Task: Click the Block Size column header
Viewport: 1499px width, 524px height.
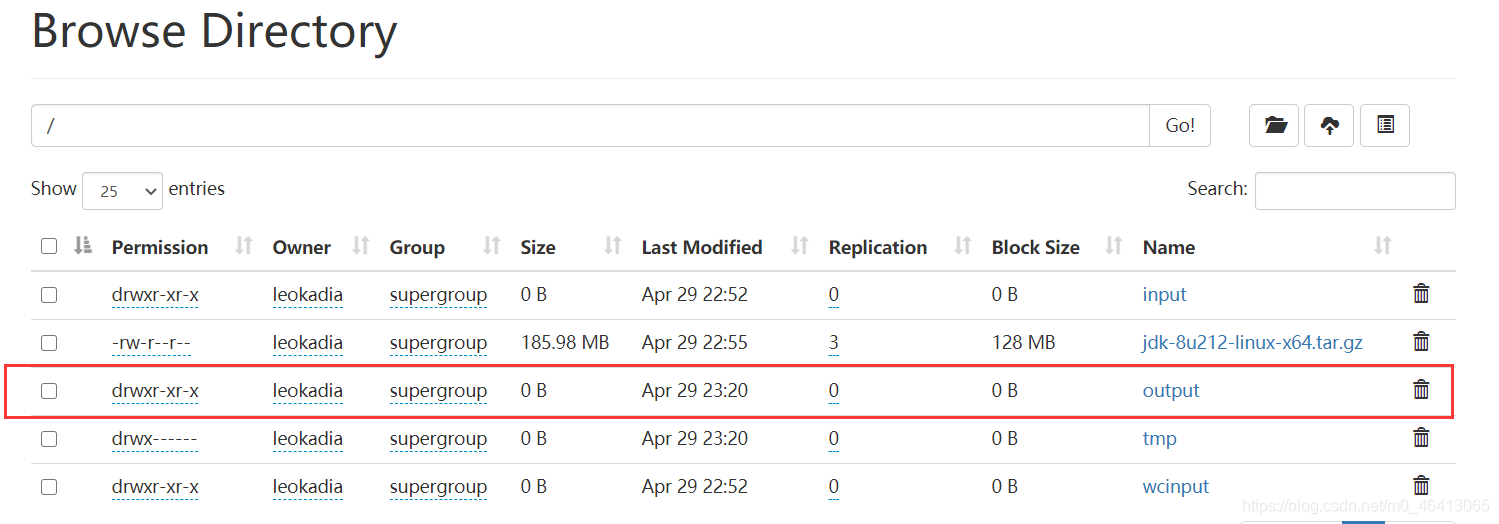Action: click(1036, 247)
